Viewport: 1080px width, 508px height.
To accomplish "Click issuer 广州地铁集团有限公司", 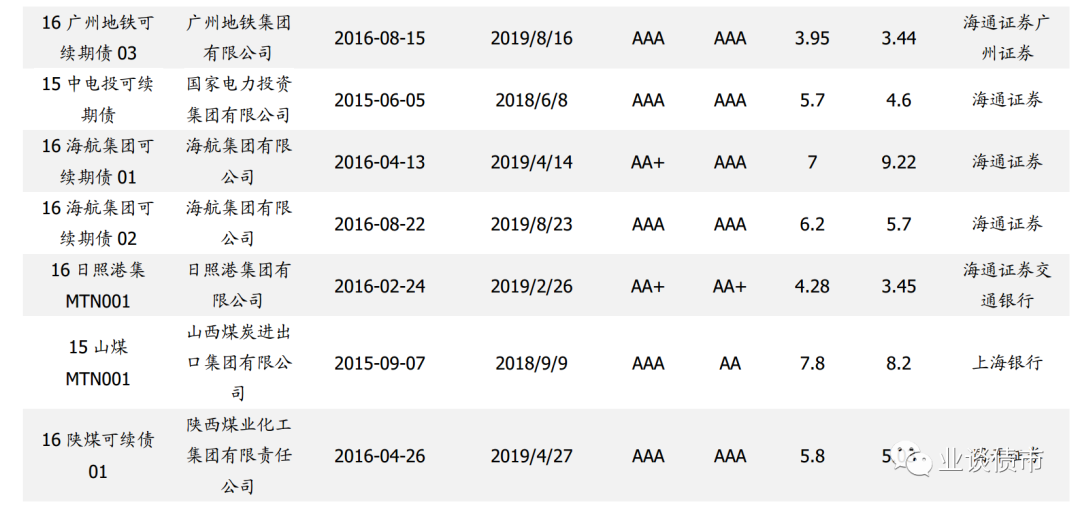I will pyautogui.click(x=238, y=38).
